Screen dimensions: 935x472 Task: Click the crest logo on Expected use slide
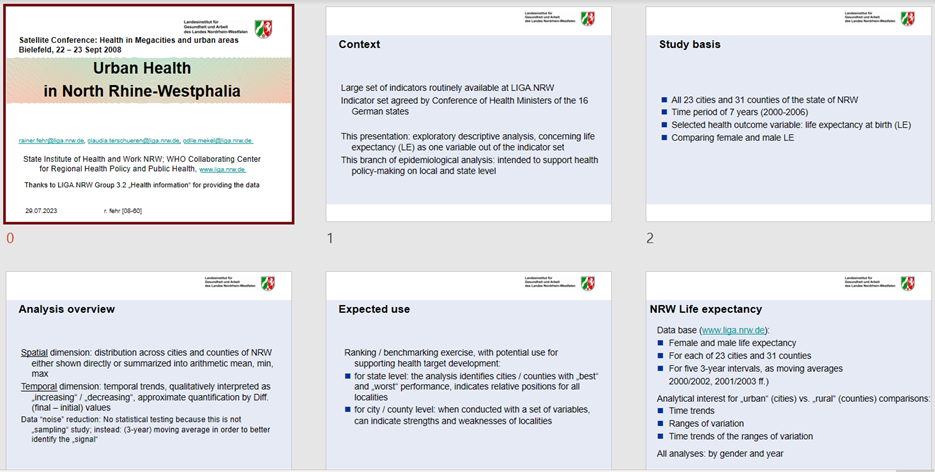point(588,283)
